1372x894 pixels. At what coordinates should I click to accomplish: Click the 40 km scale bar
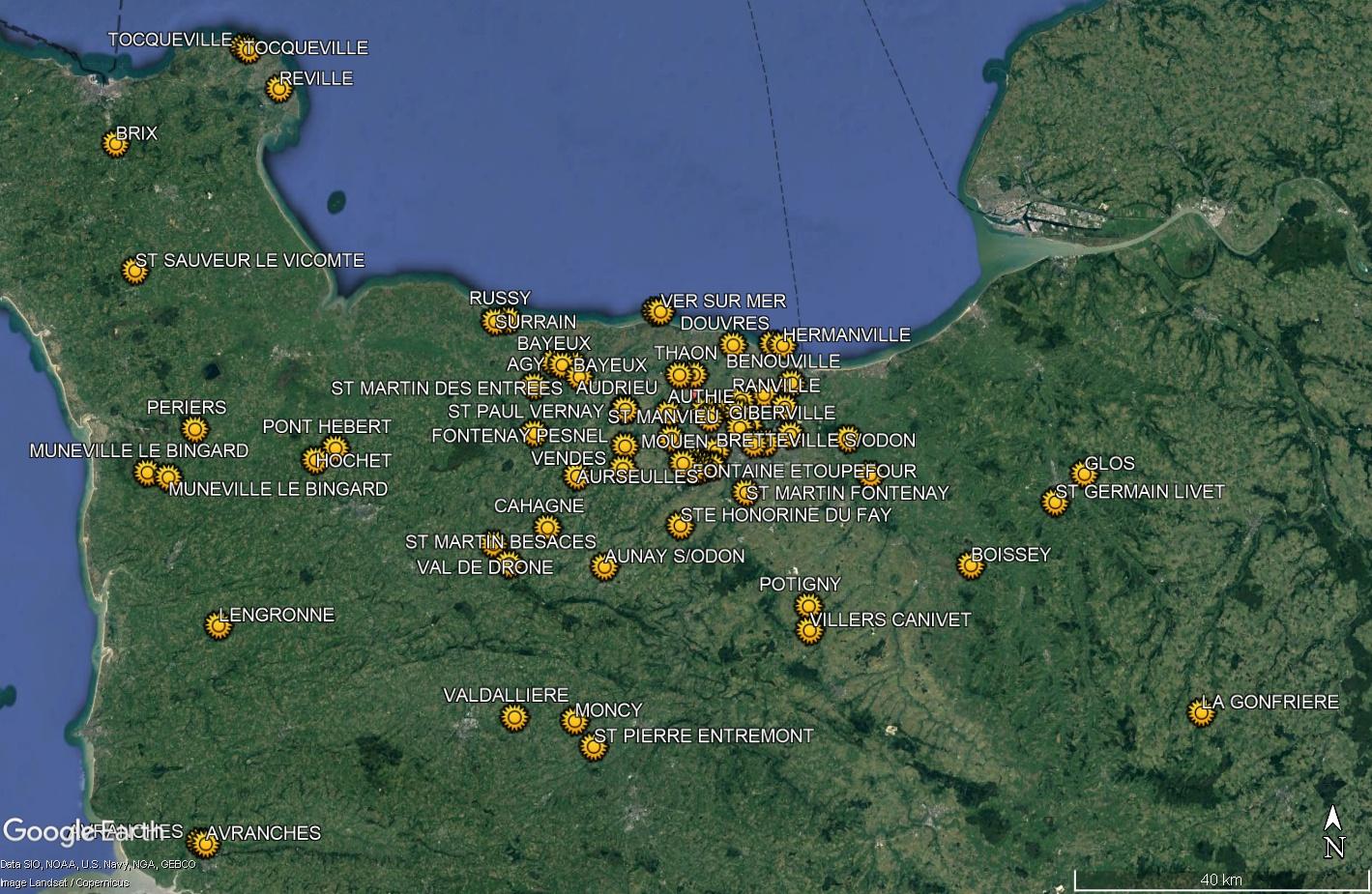click(x=1221, y=880)
